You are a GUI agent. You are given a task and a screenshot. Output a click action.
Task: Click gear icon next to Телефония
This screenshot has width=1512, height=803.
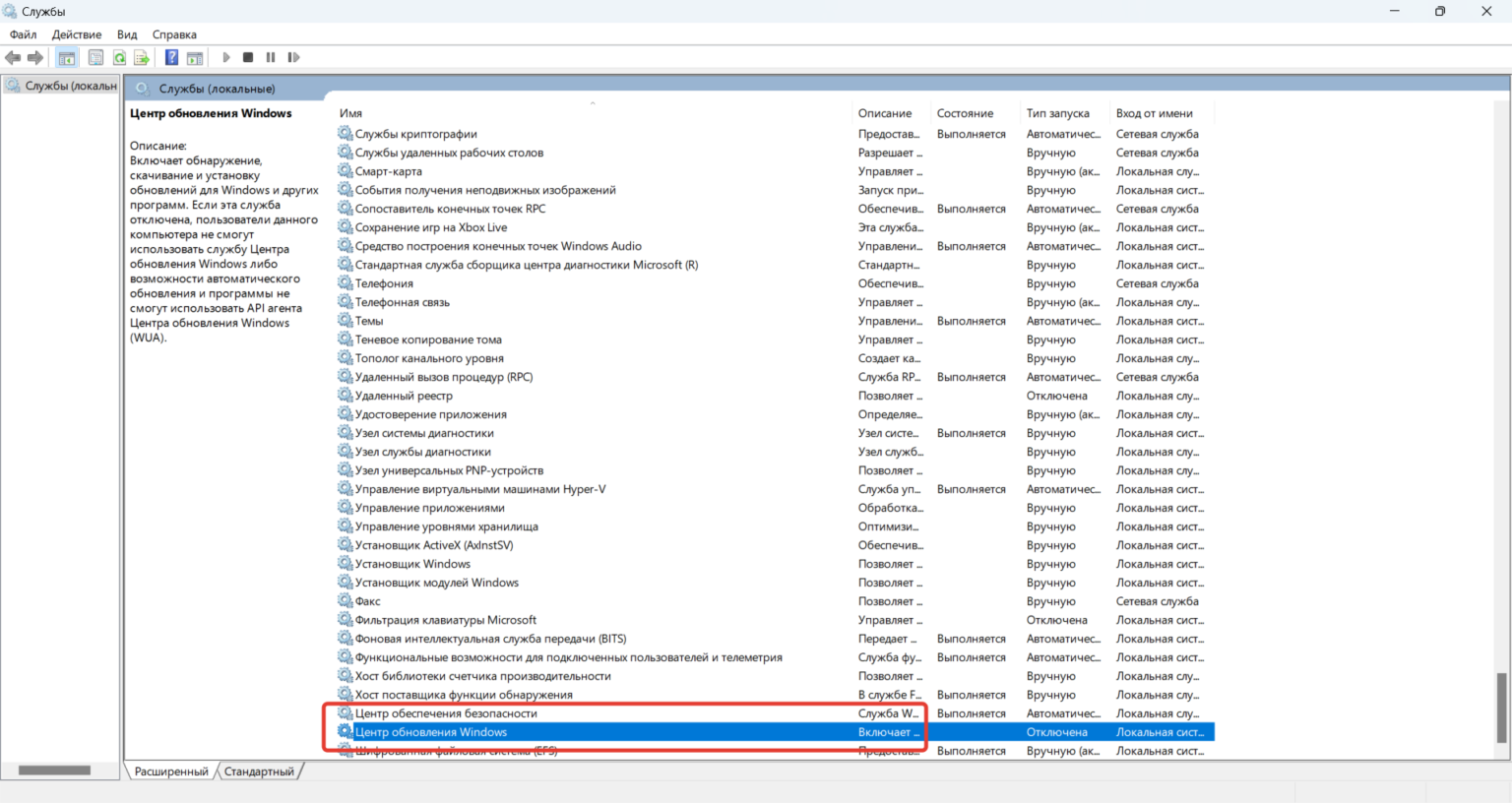(346, 283)
